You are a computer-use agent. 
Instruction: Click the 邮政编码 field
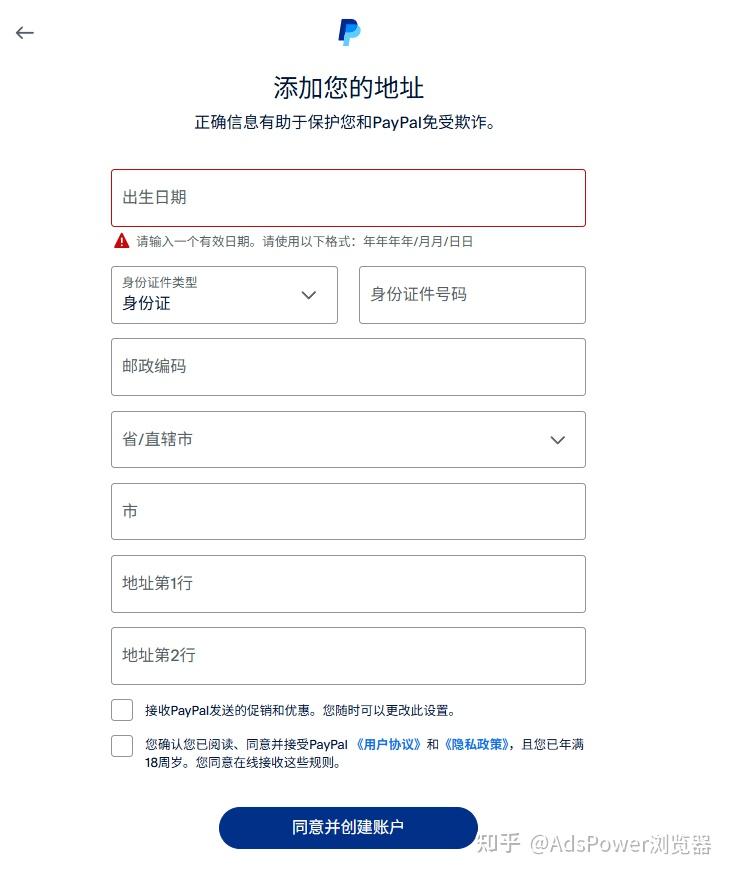pos(348,367)
